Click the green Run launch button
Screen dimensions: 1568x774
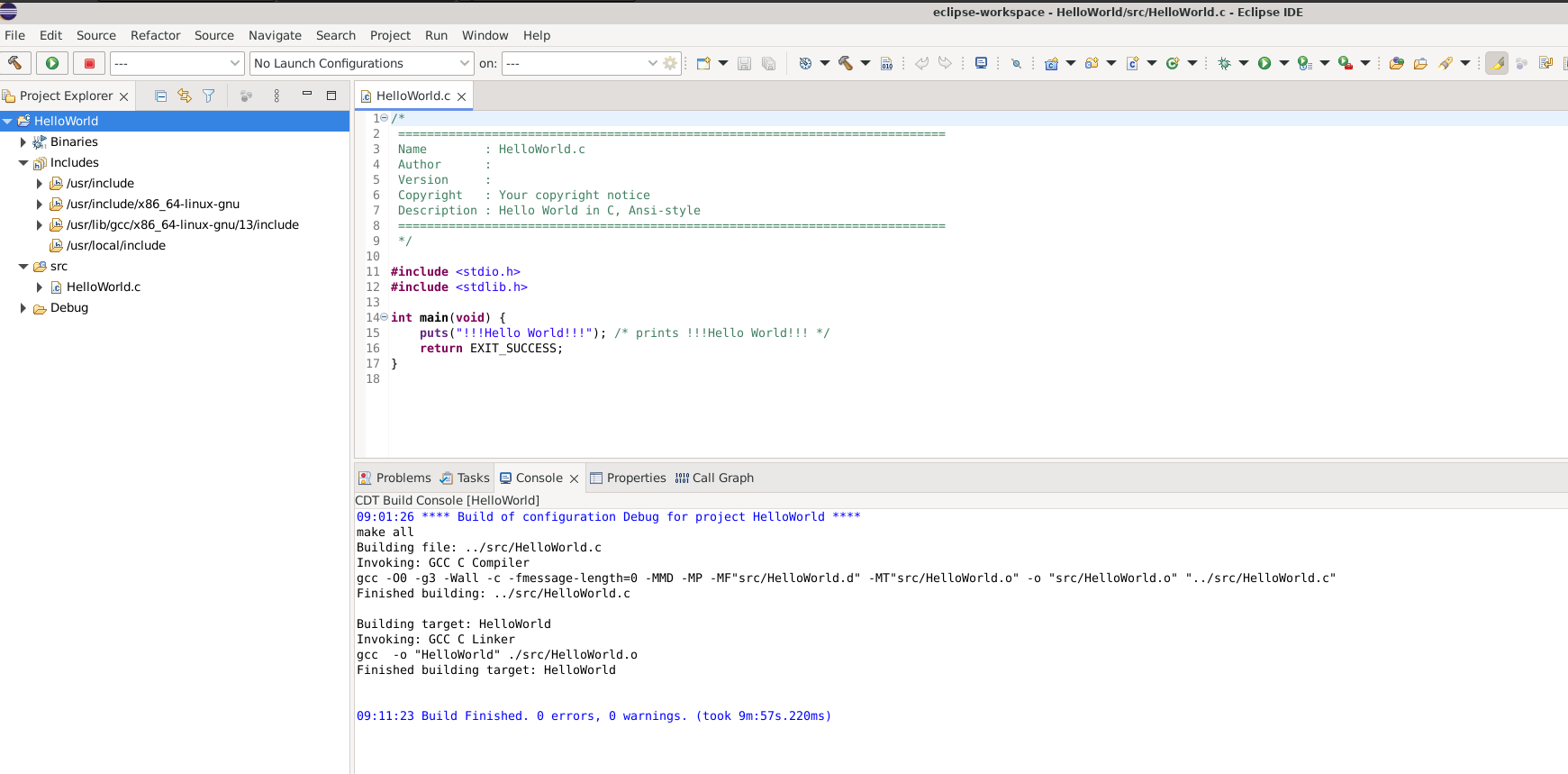[x=52, y=63]
